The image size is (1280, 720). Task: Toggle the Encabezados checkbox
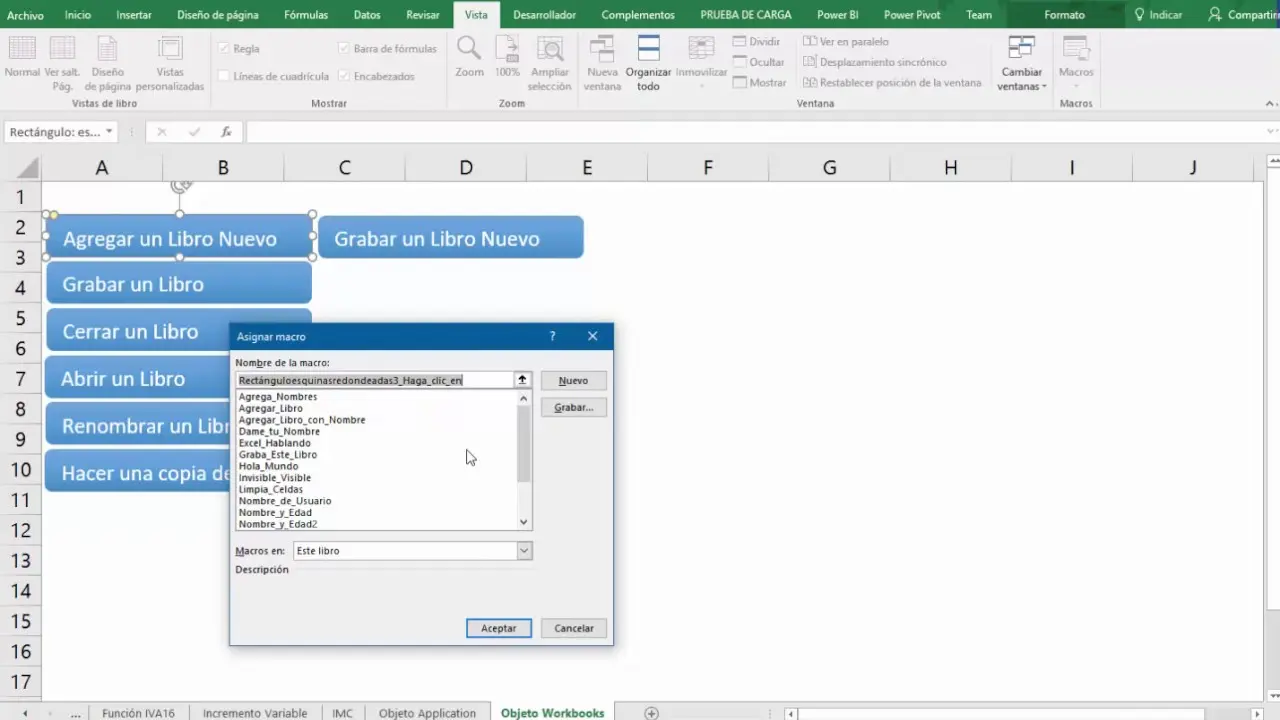point(344,76)
